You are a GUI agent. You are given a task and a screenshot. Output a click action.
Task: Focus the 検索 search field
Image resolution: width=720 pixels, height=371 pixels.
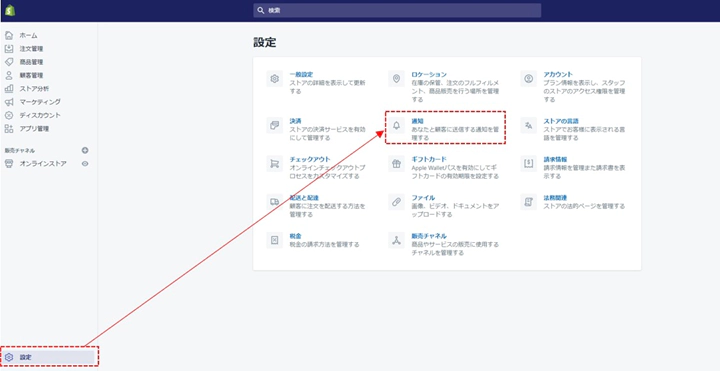(397, 10)
